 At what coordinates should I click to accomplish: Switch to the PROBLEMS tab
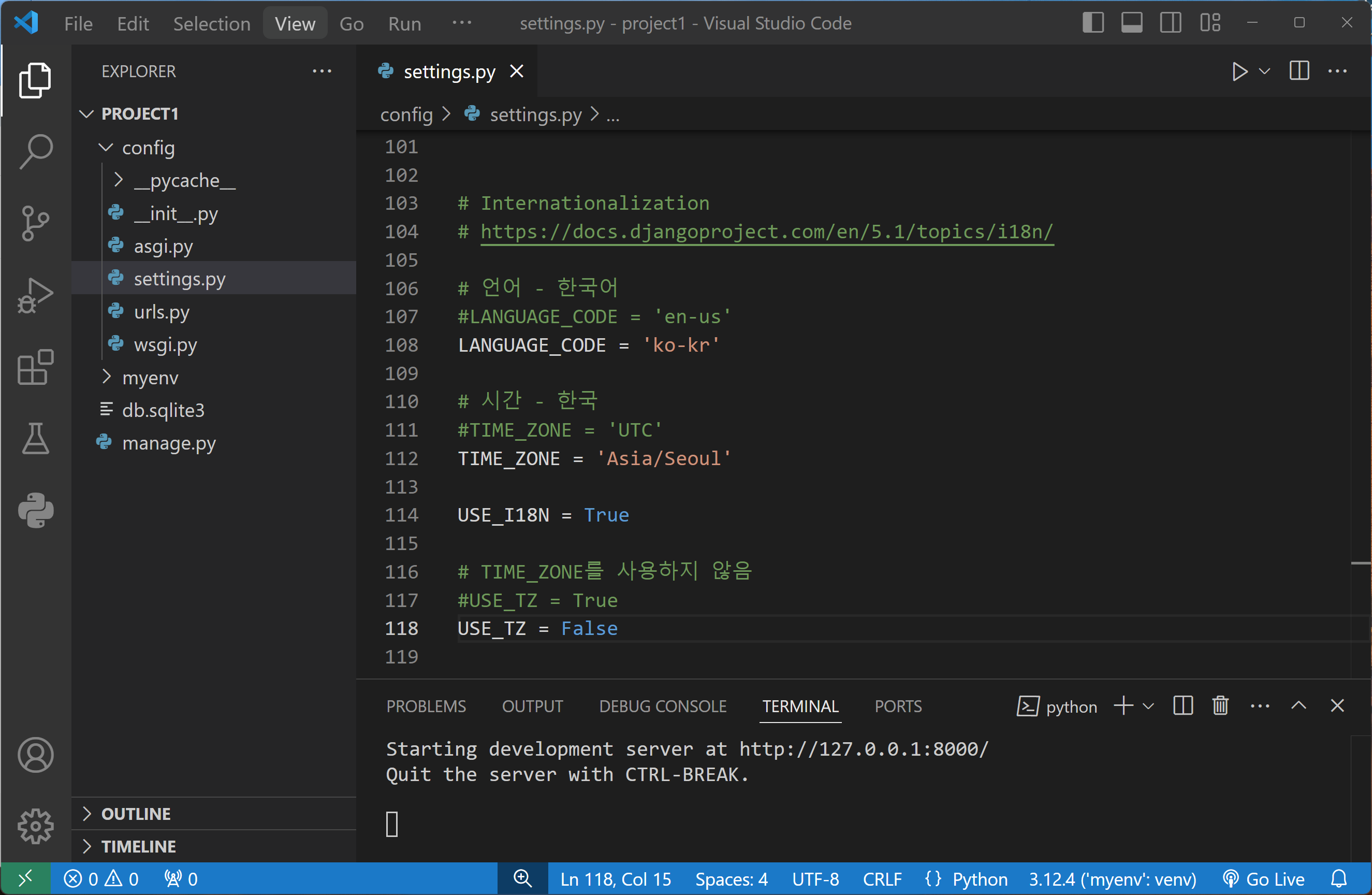(426, 706)
